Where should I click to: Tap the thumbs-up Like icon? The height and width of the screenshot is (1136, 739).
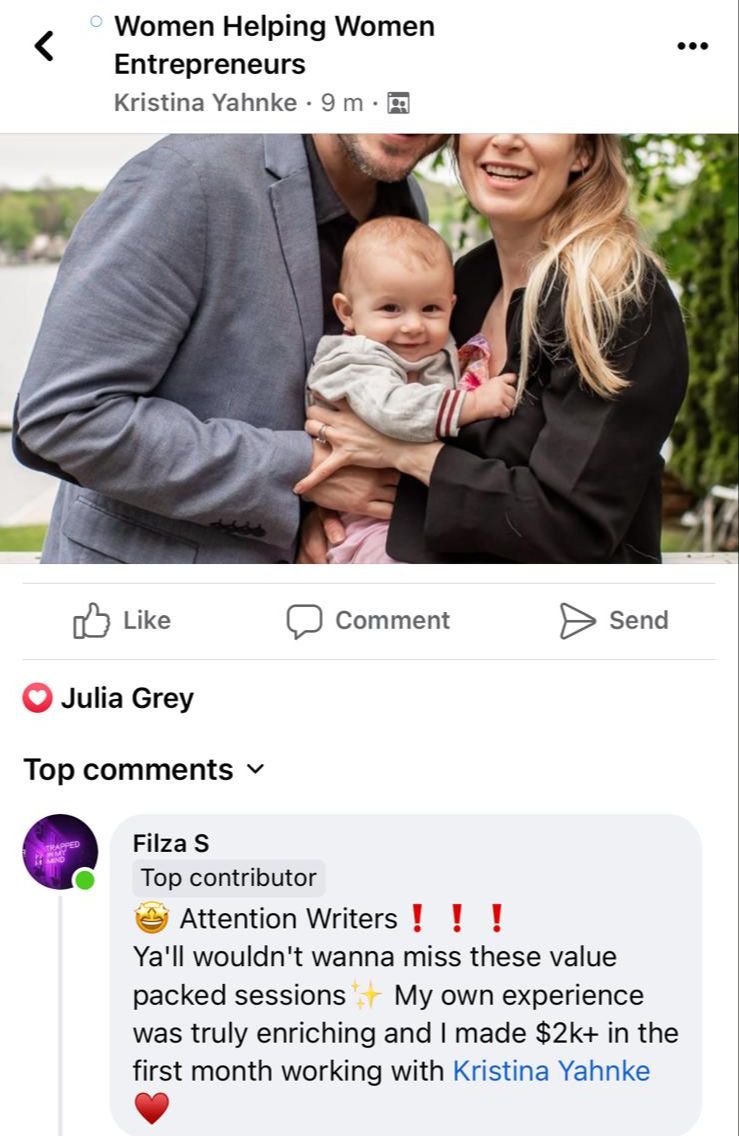click(91, 620)
